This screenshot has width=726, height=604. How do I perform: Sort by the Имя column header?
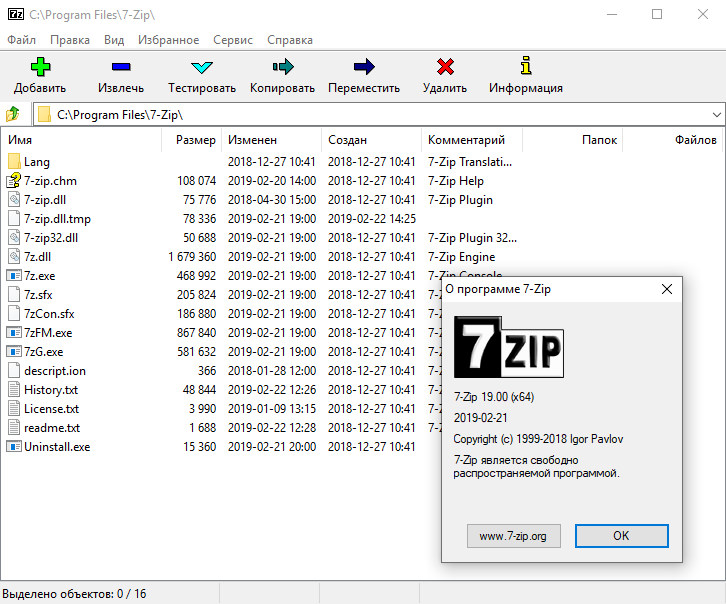click(81, 140)
